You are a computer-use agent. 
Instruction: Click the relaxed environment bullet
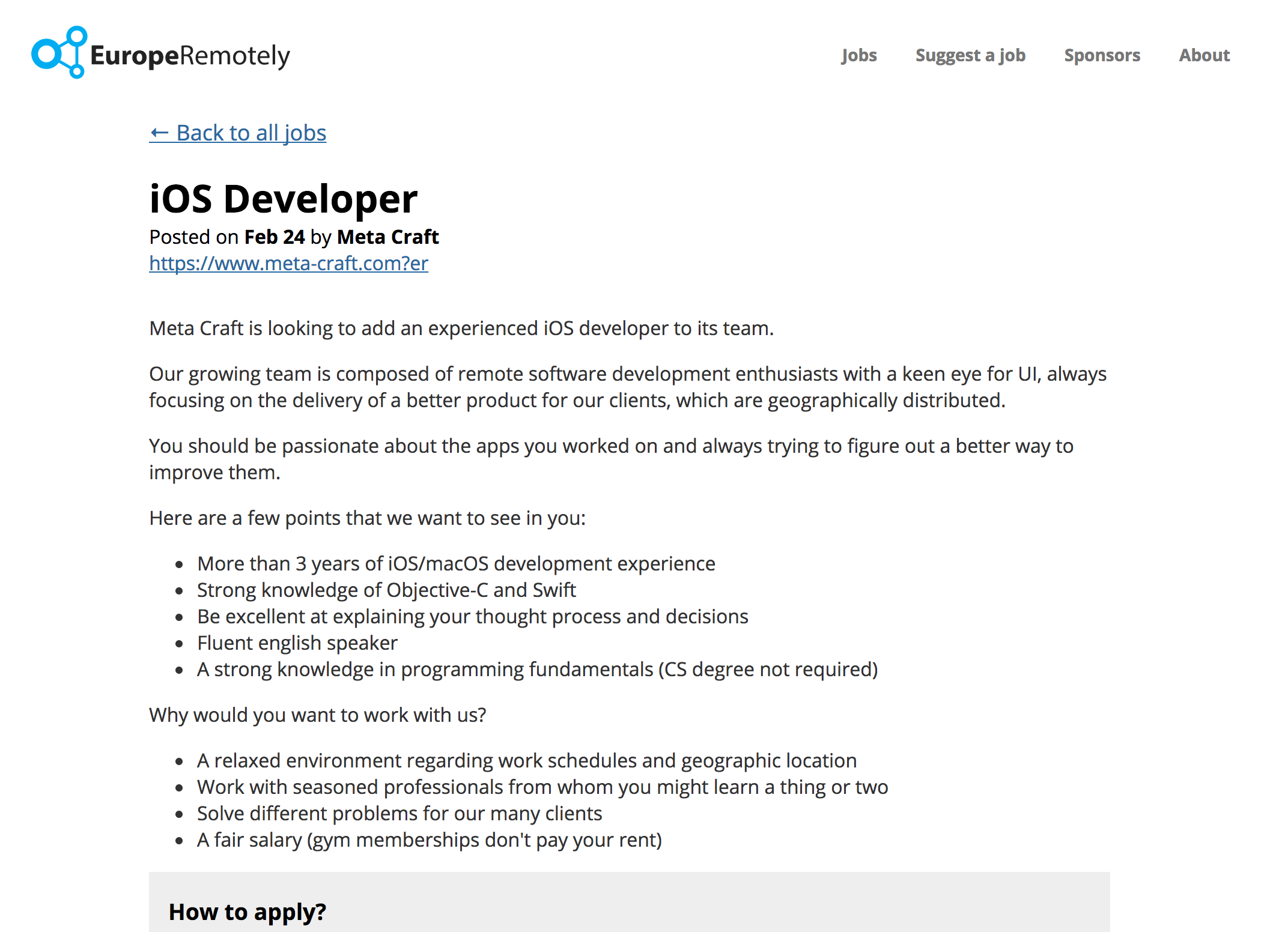[526, 761]
